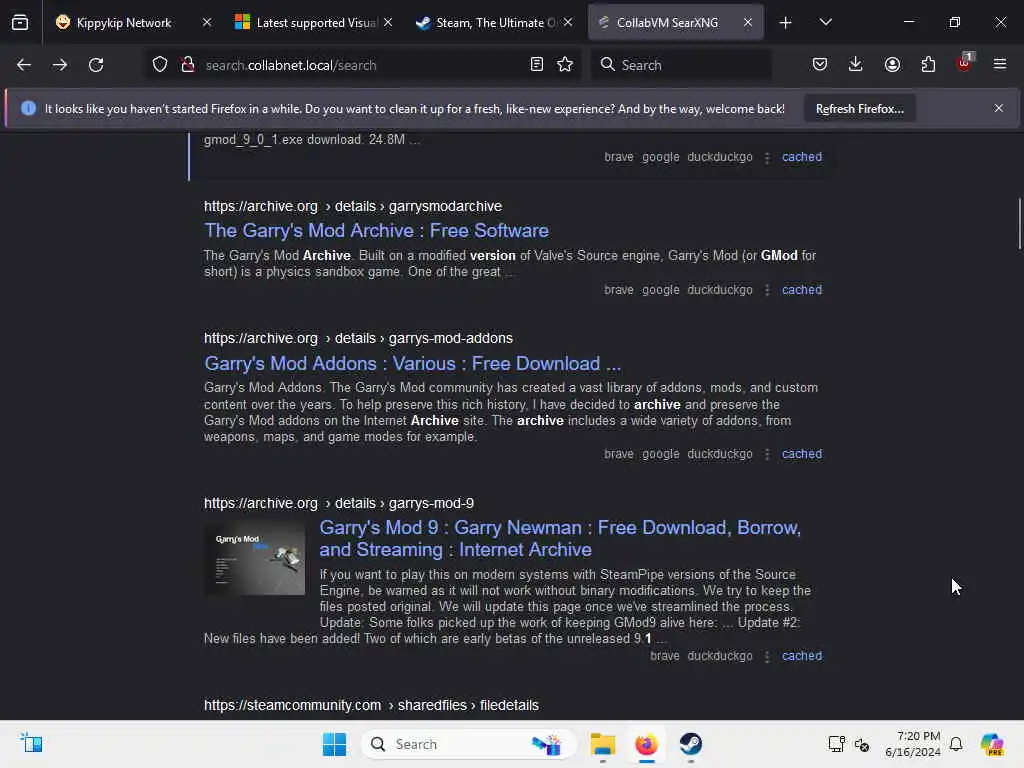Screen dimensions: 1024x768
Task: Bookmark this page with the star
Action: pos(566,64)
